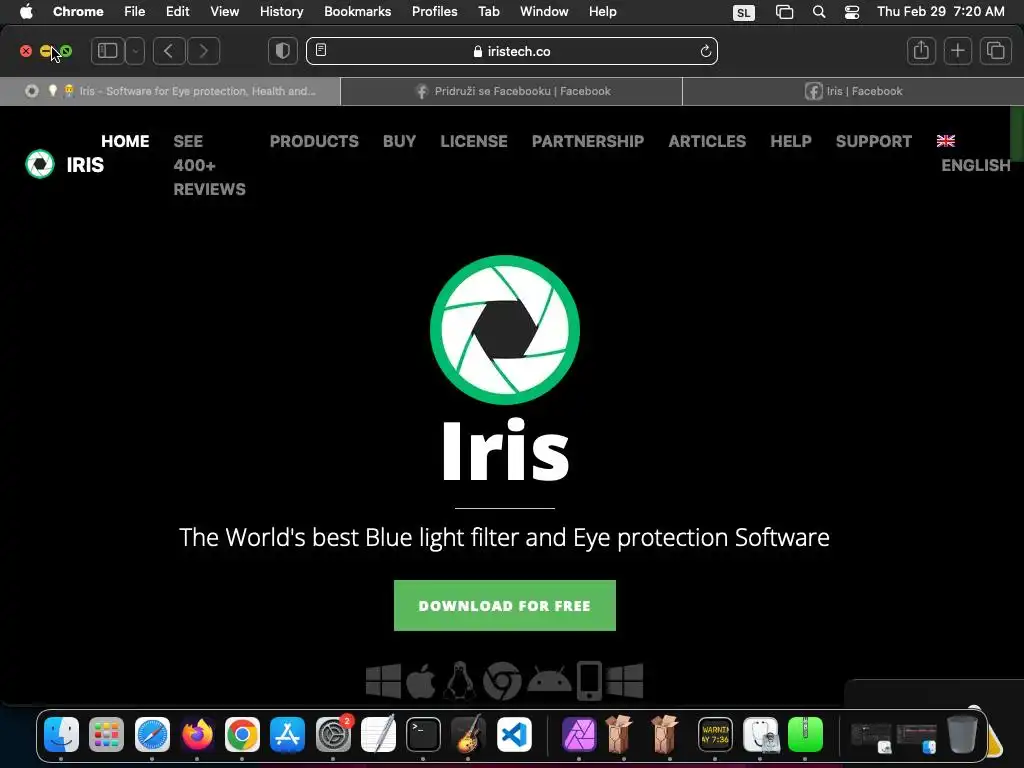The image size is (1024, 768).
Task: Click the screen mirroring menu bar icon
Action: click(784, 12)
